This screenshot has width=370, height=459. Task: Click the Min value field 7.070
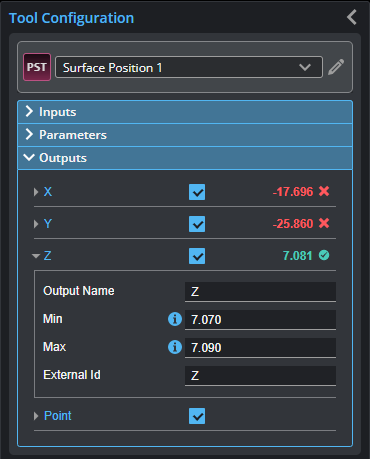click(x=260, y=320)
